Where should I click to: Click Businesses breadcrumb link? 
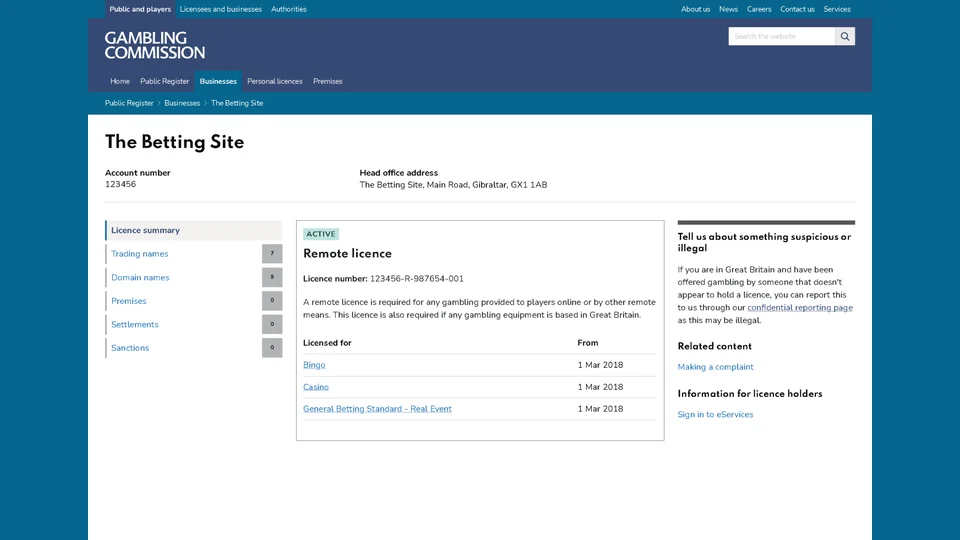182,103
